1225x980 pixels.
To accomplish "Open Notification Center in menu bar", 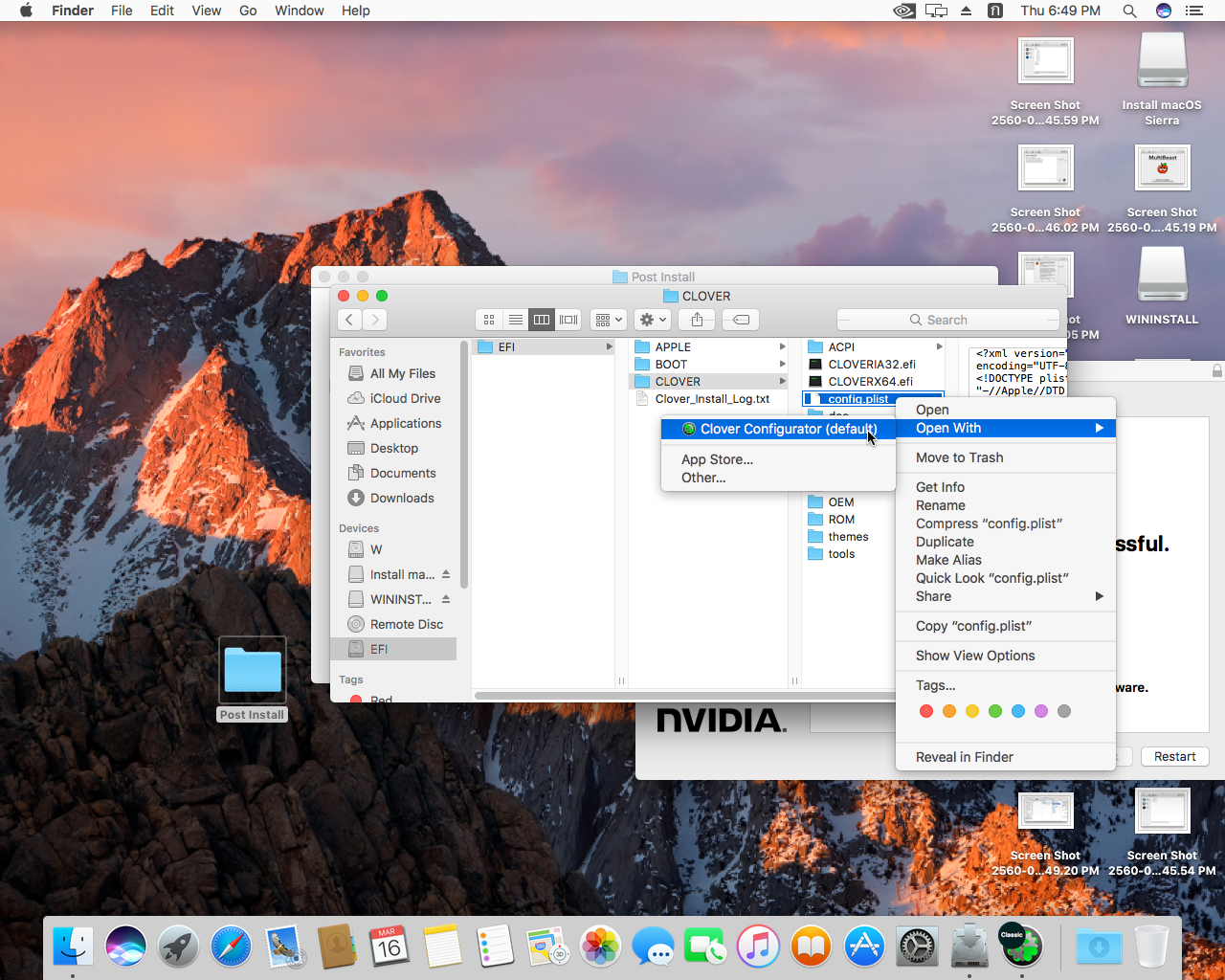I will pos(1193,11).
